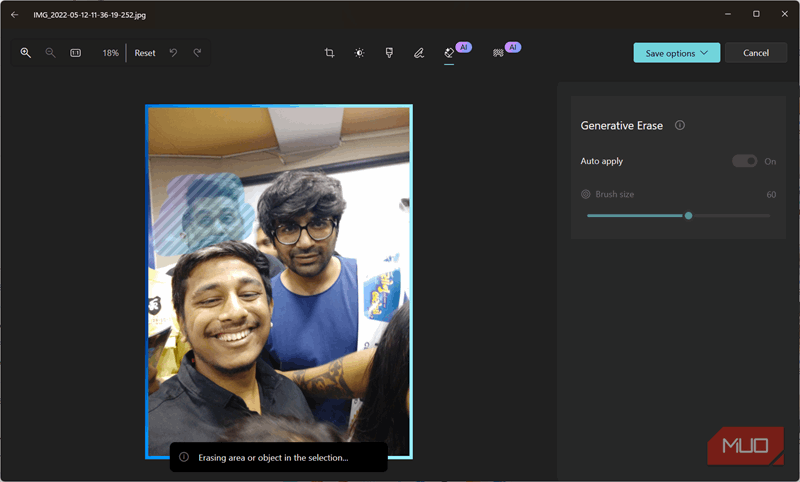Click the brush size value 60

(771, 194)
